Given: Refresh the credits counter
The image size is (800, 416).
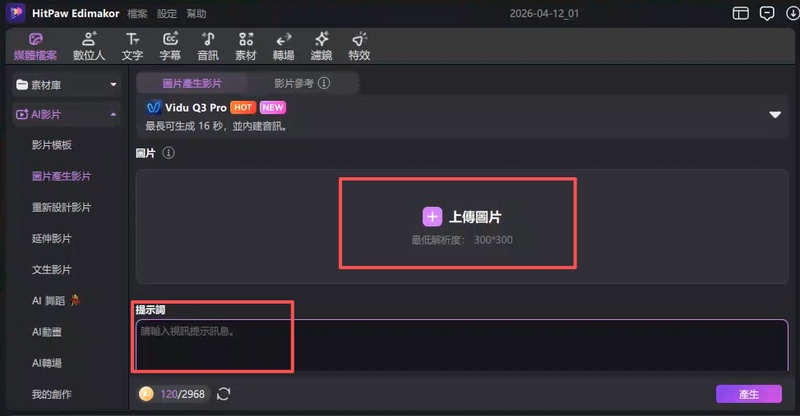Looking at the screenshot, I should pos(223,394).
